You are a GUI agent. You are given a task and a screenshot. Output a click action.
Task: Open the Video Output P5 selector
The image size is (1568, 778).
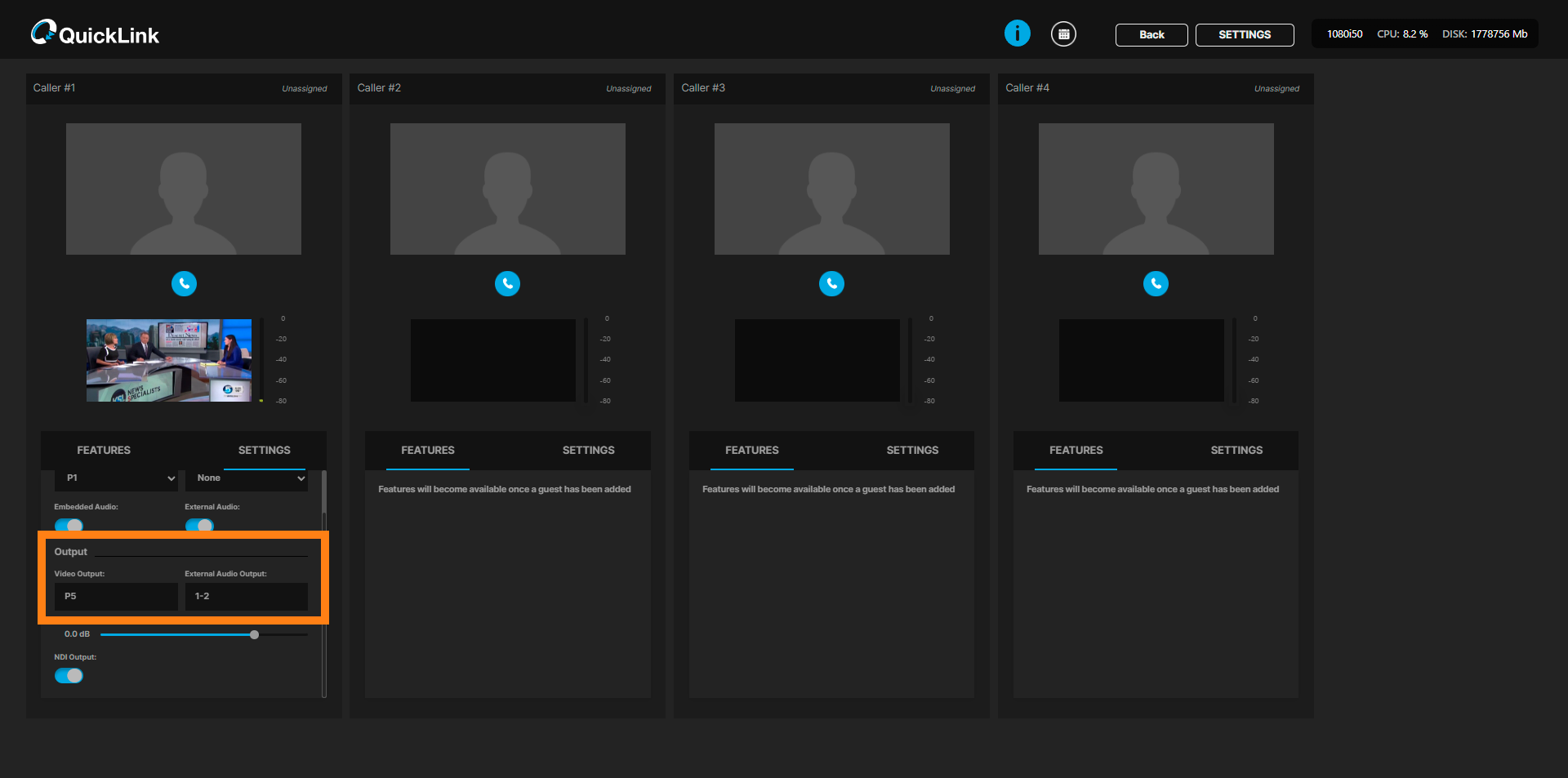click(x=116, y=597)
